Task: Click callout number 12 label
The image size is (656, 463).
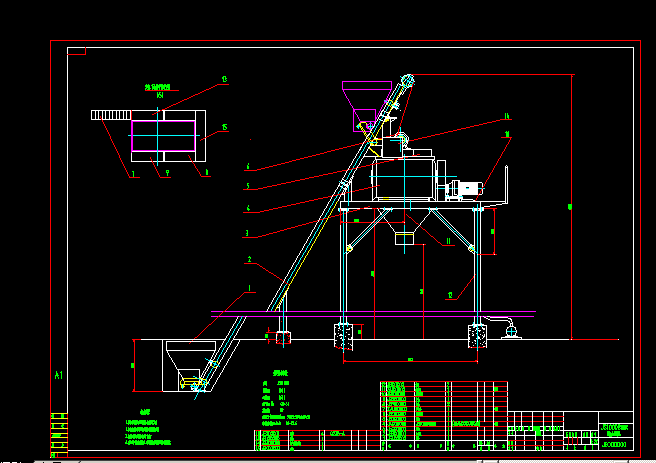Action: click(450, 295)
